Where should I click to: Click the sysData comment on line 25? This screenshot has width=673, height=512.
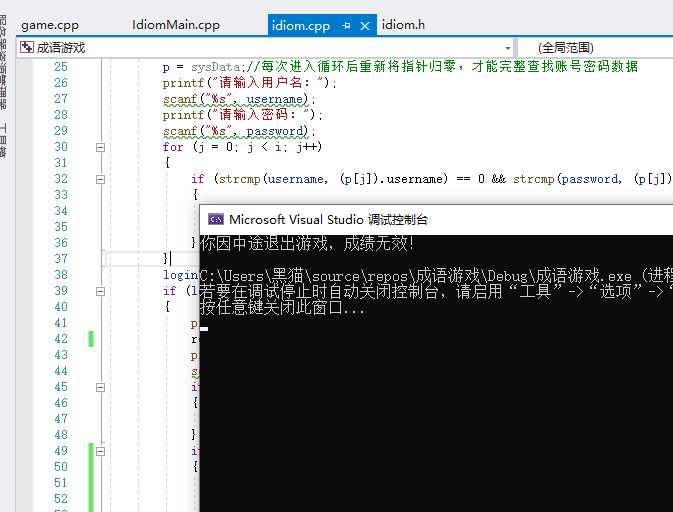(442, 66)
